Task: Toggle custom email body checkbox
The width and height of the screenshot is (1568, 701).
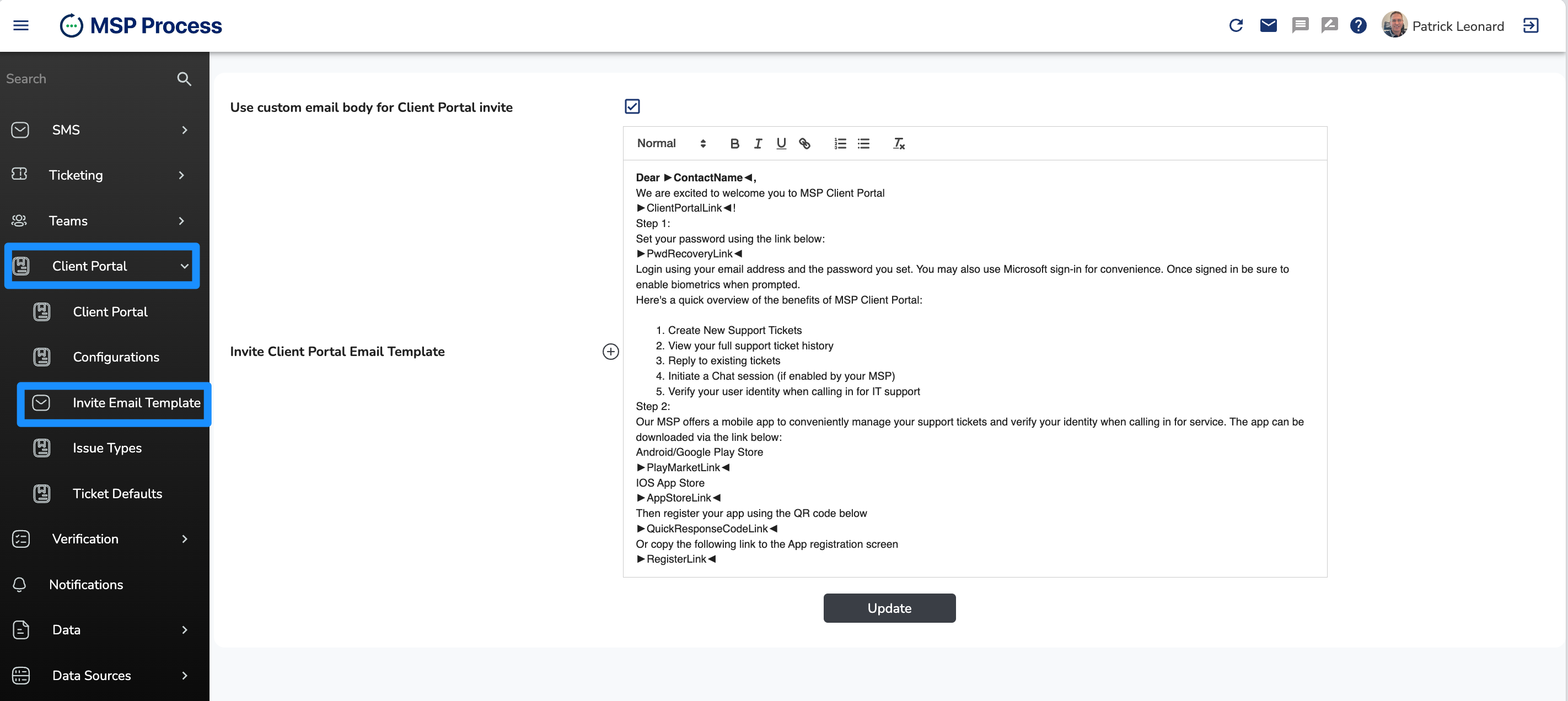Action: coord(632,106)
